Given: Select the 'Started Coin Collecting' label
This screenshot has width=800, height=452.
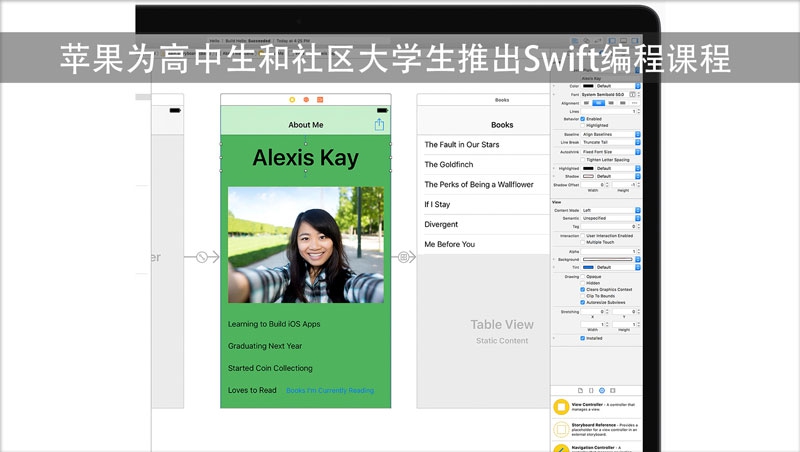Looking at the screenshot, I should coord(270,368).
